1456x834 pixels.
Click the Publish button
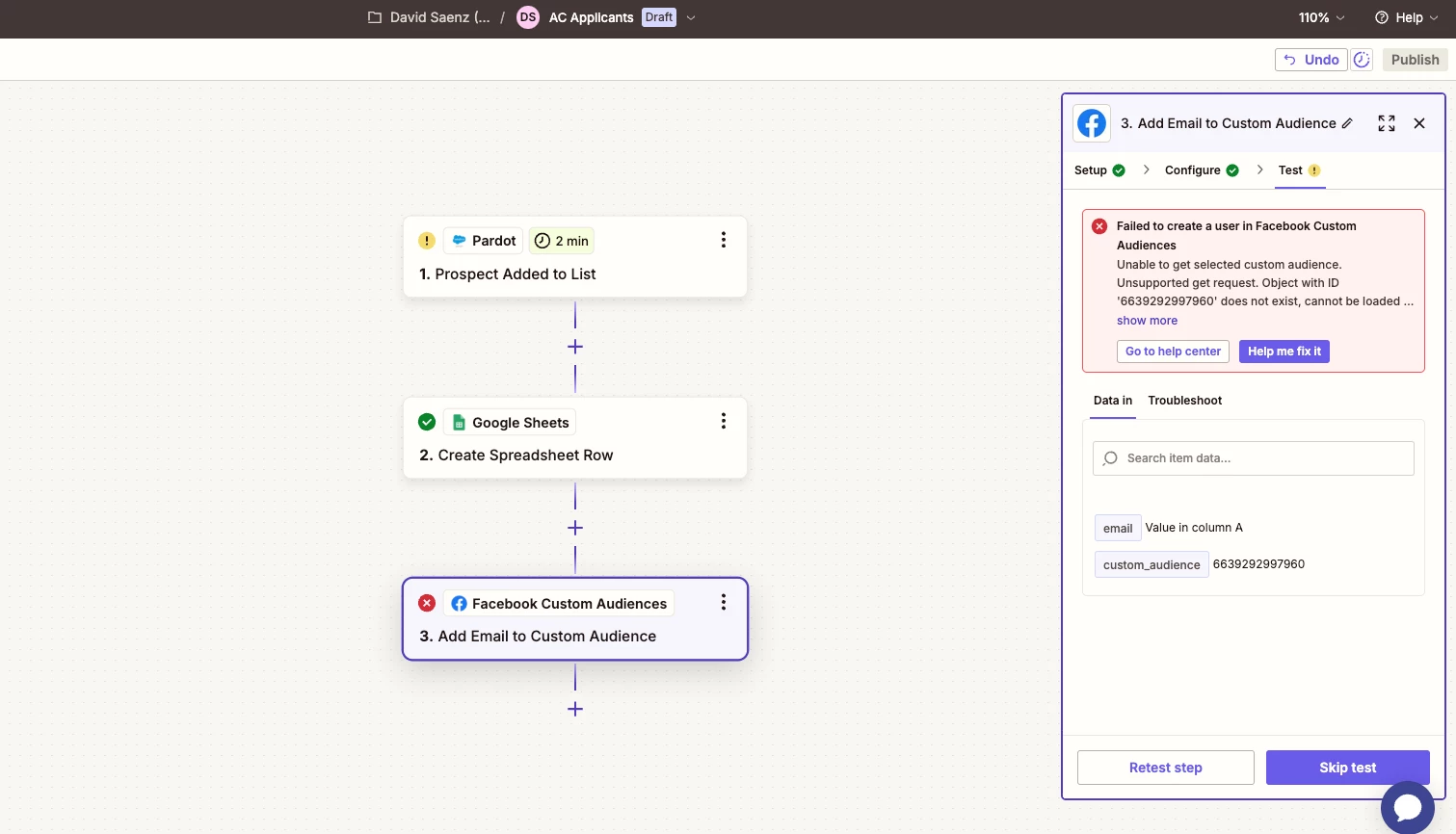(x=1415, y=60)
